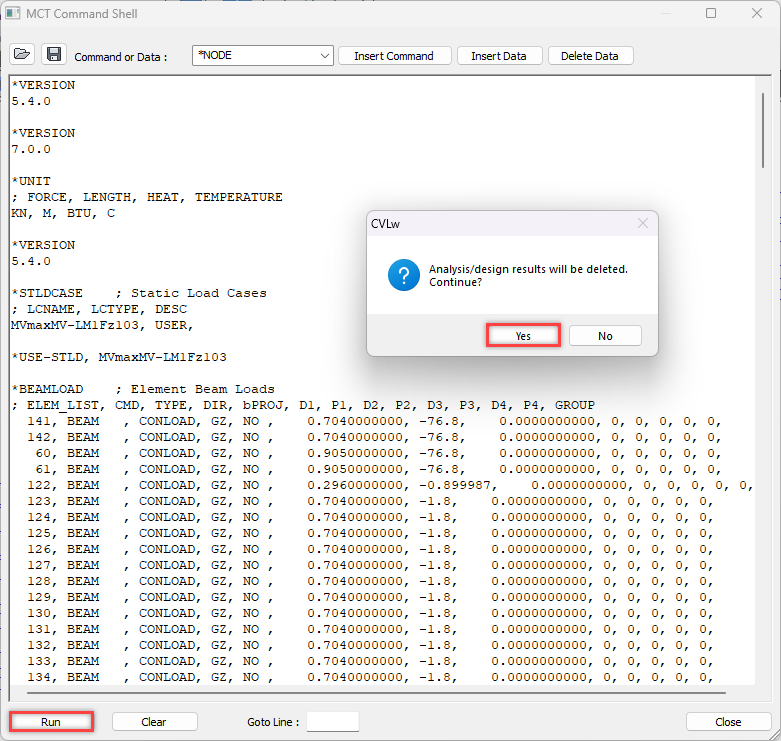Screen dimensions: 781x741
Task: Click the beam load row for element 123
Action: (370, 501)
